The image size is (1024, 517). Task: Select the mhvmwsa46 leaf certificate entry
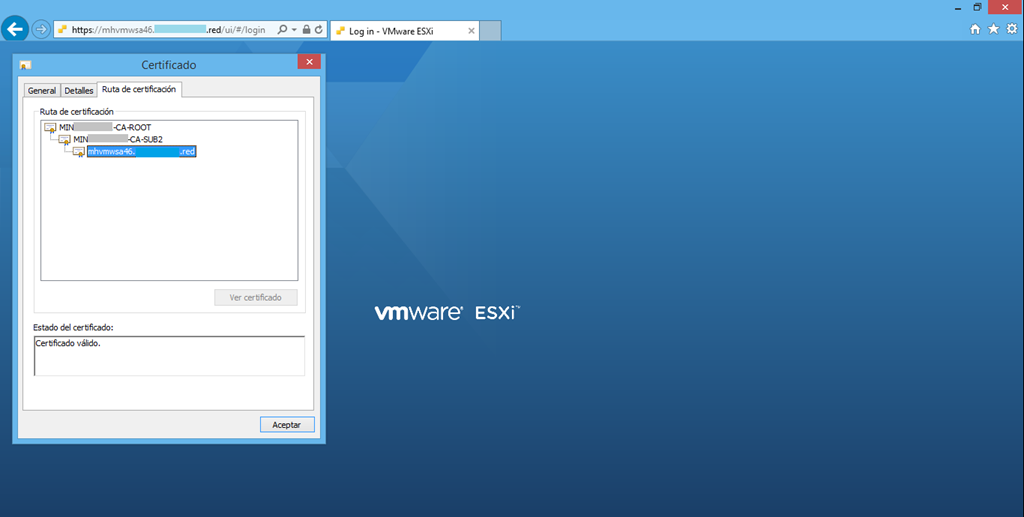(x=140, y=151)
